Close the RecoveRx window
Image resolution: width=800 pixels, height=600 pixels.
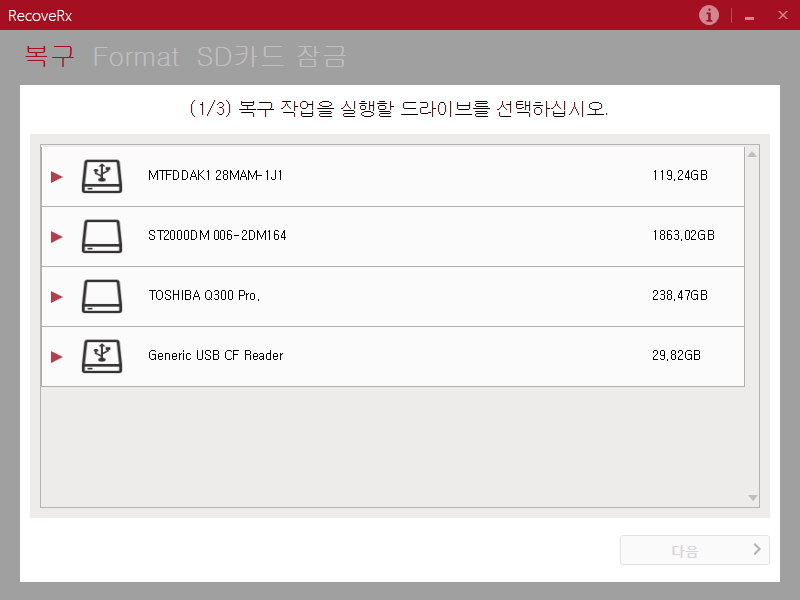click(x=782, y=15)
